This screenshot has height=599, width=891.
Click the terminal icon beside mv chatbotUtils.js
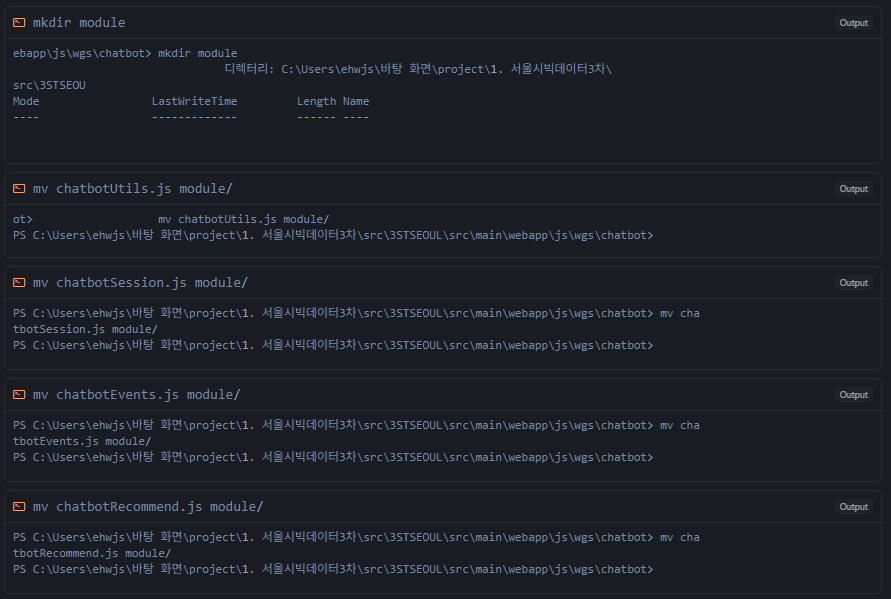pyautogui.click(x=19, y=188)
